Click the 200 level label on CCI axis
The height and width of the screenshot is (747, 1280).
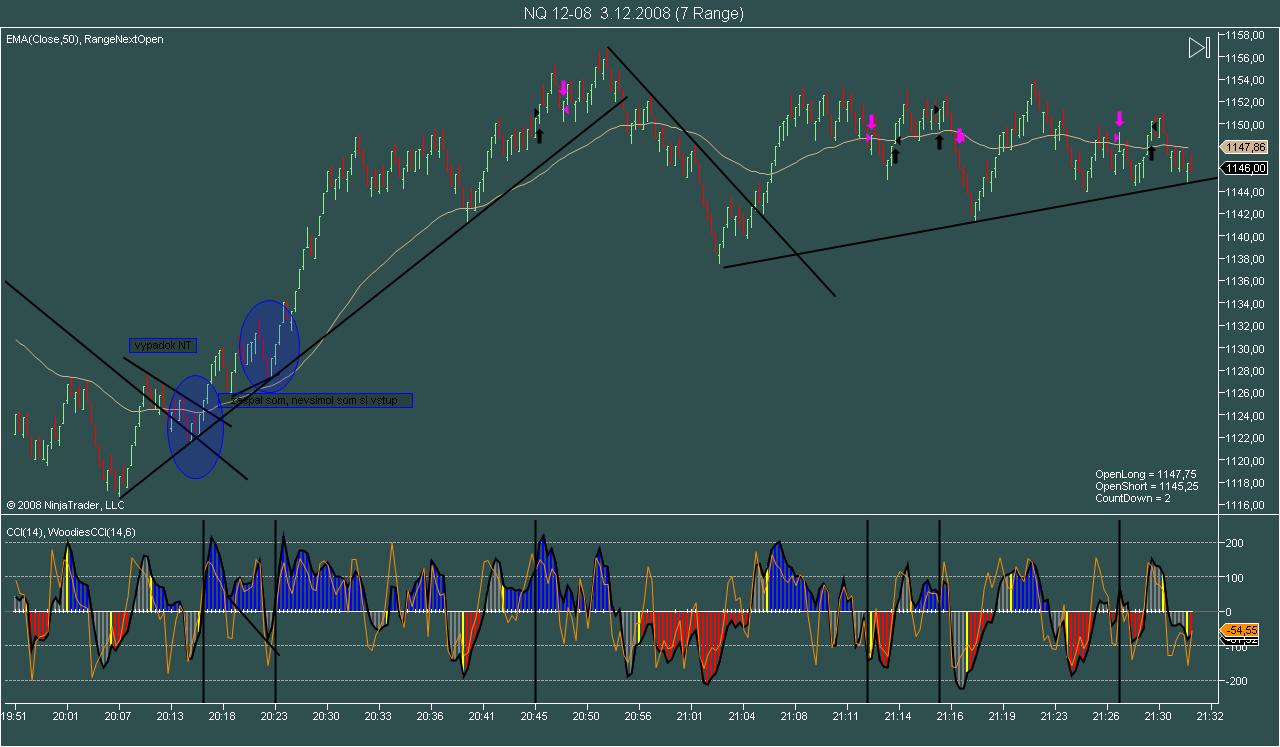tap(1235, 543)
